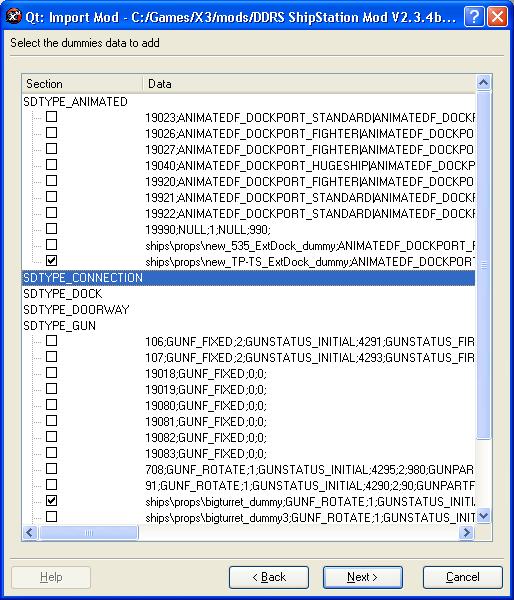Check the 19922 DOCKPORT_STANDARD checkbox
The image size is (514, 600).
coord(51,213)
